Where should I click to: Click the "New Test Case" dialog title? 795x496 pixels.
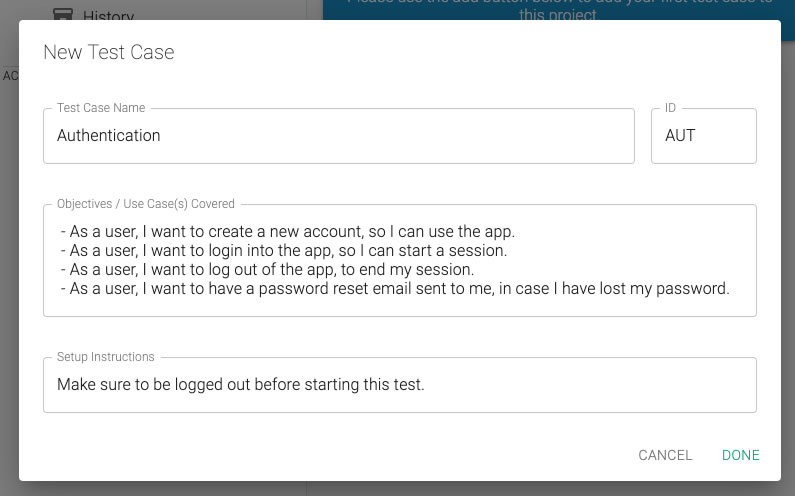point(109,52)
